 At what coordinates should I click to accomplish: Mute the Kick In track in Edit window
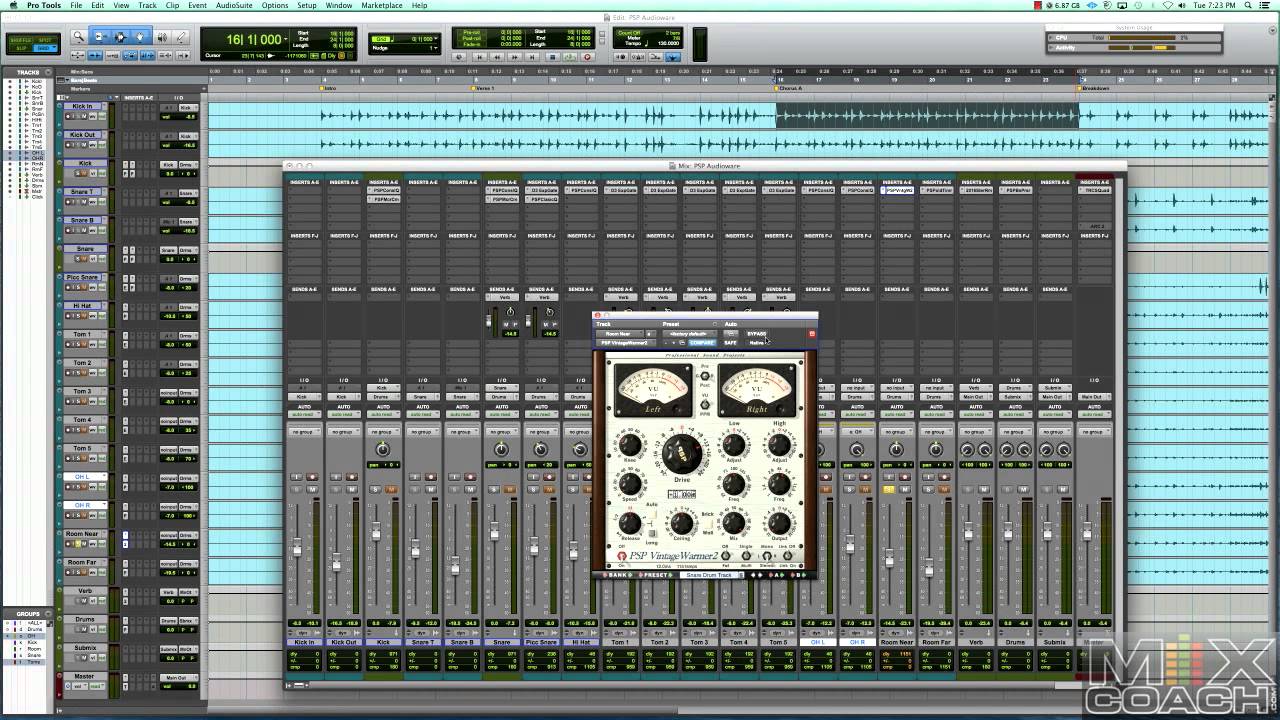point(84,116)
